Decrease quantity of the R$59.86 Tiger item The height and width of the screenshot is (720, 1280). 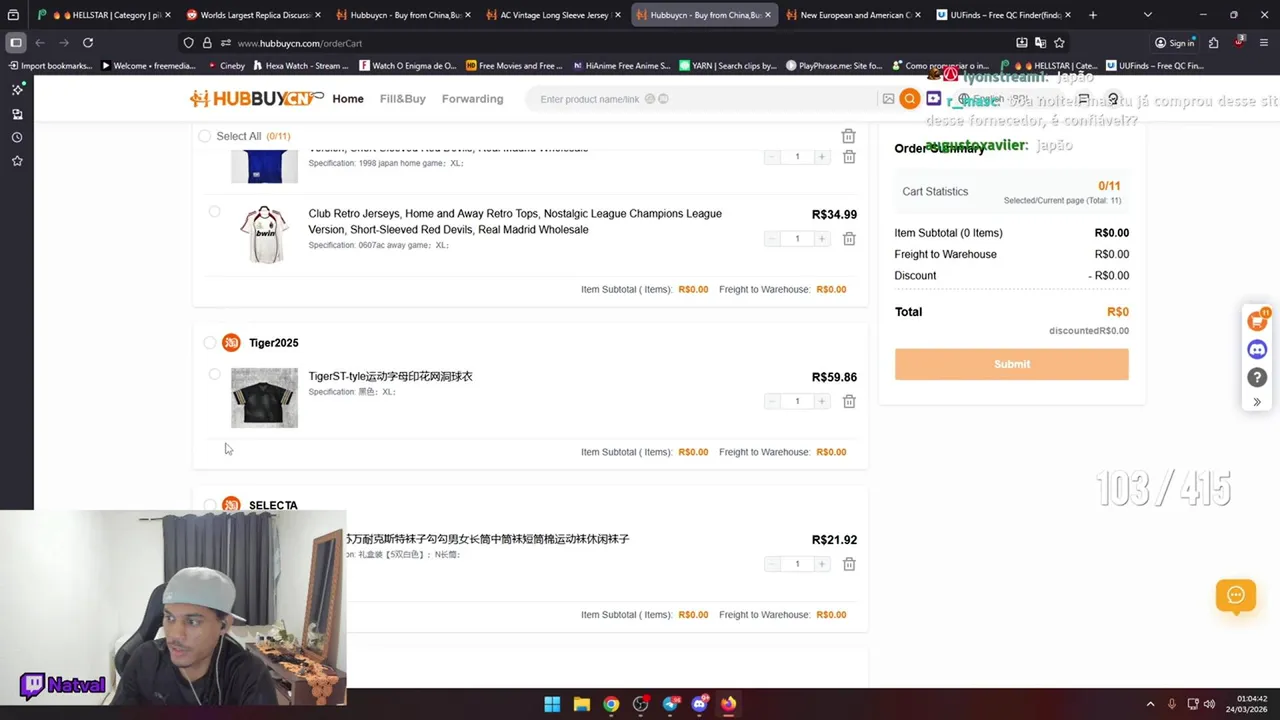click(772, 401)
